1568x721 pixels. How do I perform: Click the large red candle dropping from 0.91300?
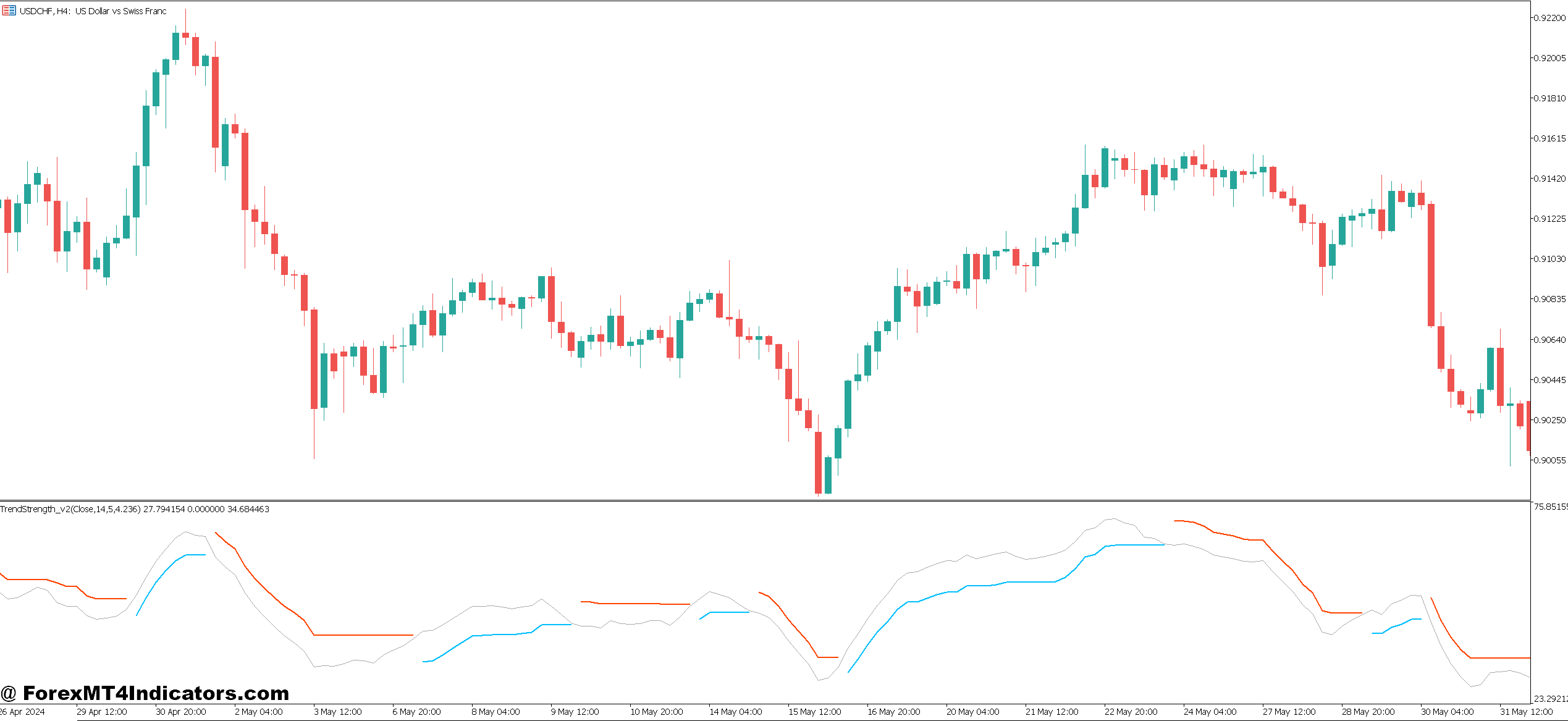click(1431, 264)
